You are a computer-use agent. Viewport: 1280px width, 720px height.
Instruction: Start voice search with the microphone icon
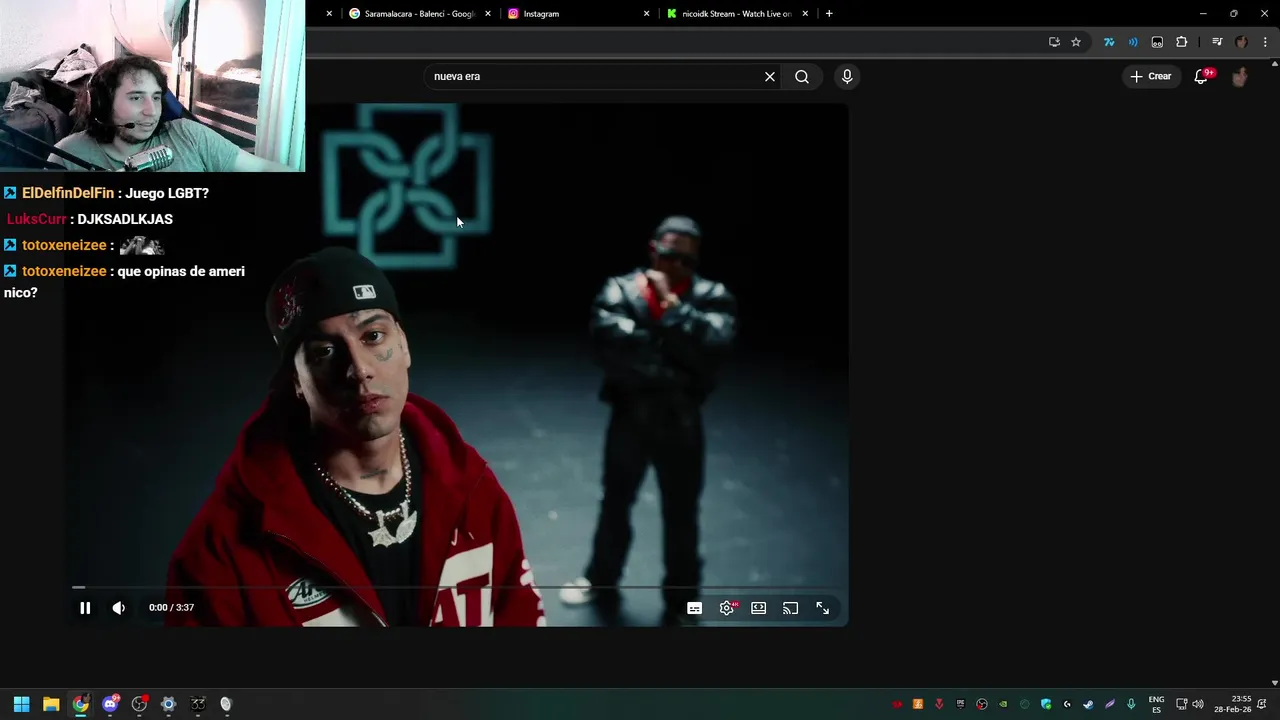[847, 76]
